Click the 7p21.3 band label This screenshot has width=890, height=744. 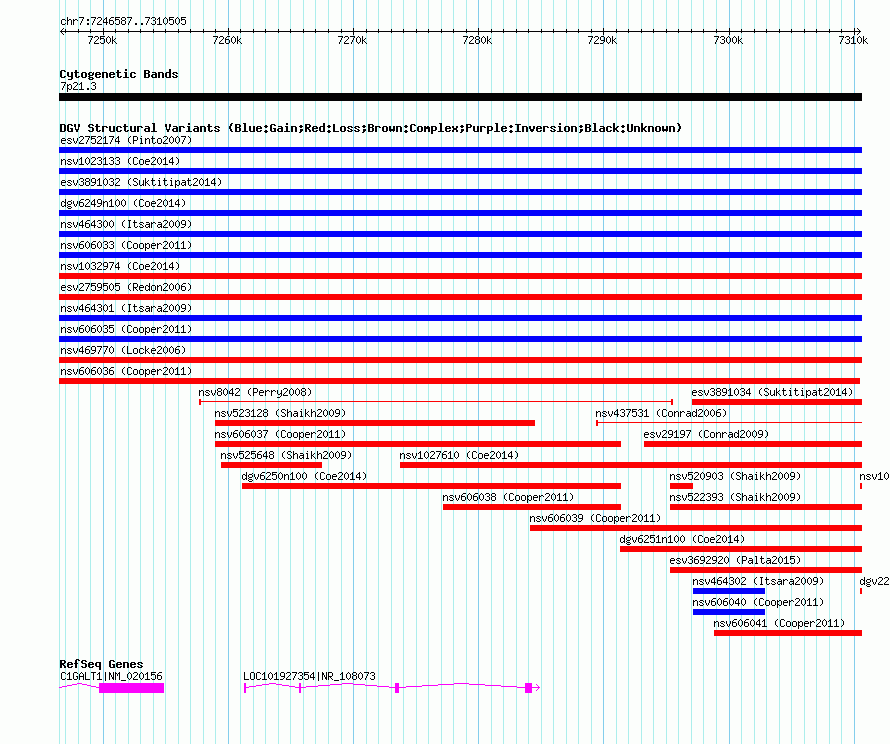click(78, 86)
